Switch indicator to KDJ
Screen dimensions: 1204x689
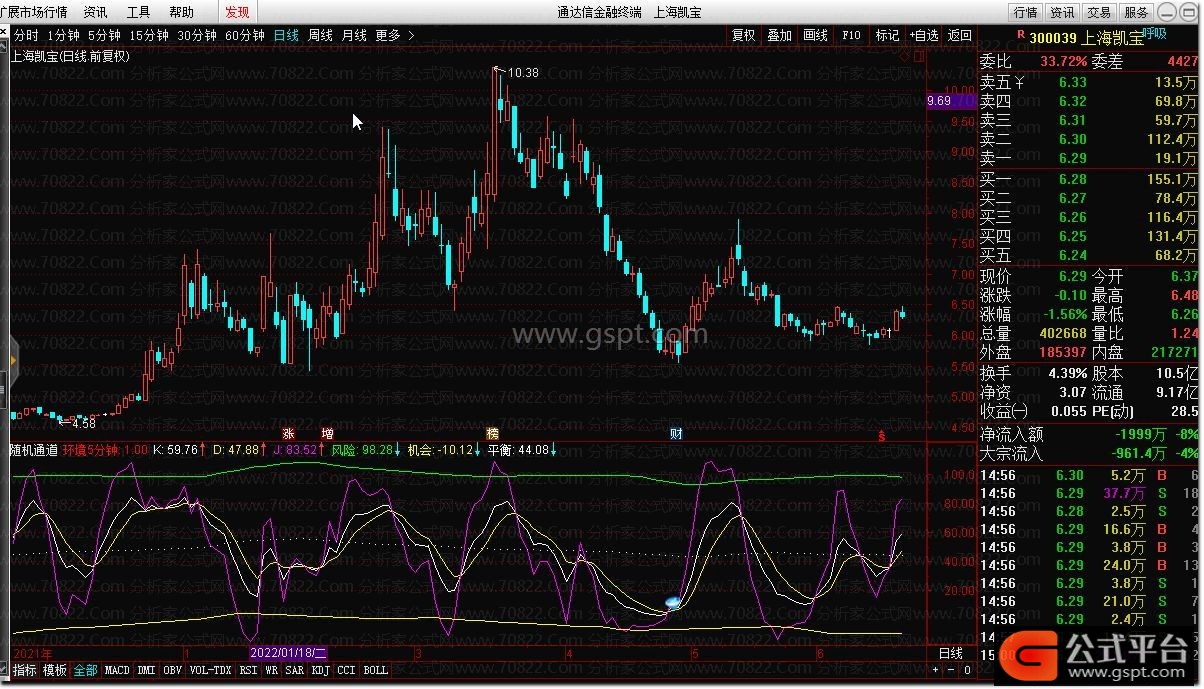tap(321, 670)
